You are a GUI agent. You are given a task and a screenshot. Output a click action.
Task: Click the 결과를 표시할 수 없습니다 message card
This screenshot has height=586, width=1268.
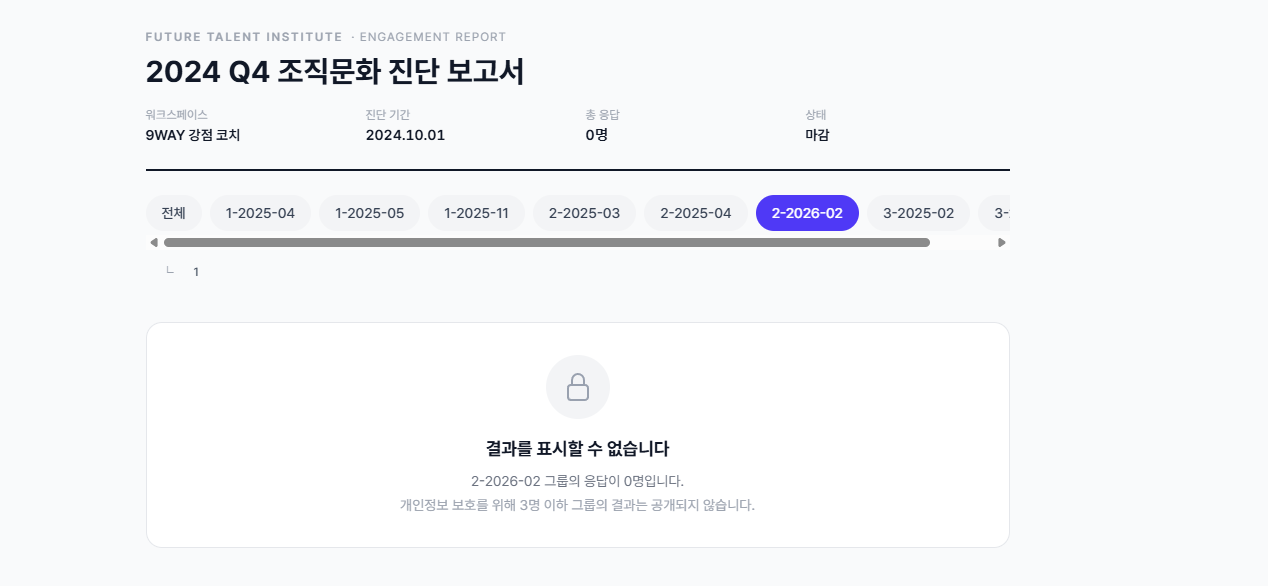[x=578, y=448]
